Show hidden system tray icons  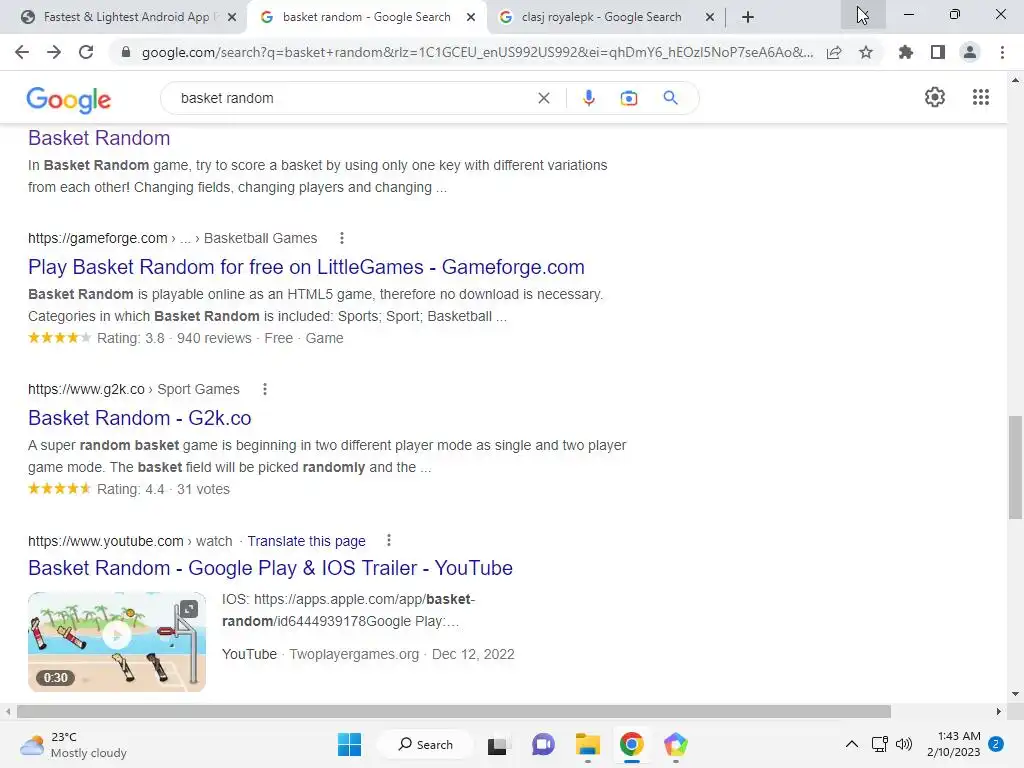(x=852, y=744)
